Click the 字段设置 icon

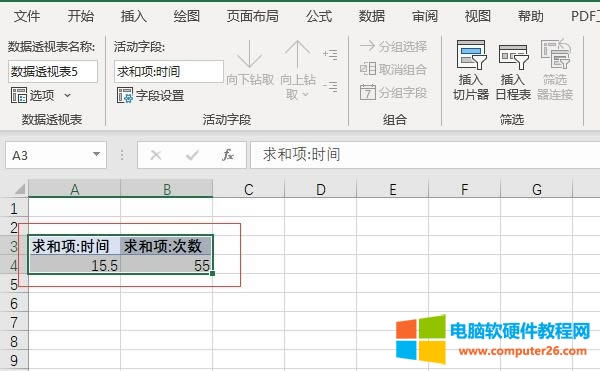pos(125,95)
